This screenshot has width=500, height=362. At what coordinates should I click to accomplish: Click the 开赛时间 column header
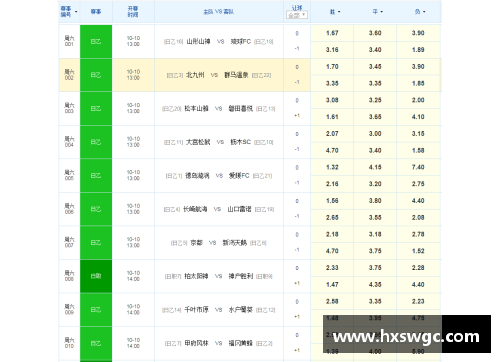(133, 12)
